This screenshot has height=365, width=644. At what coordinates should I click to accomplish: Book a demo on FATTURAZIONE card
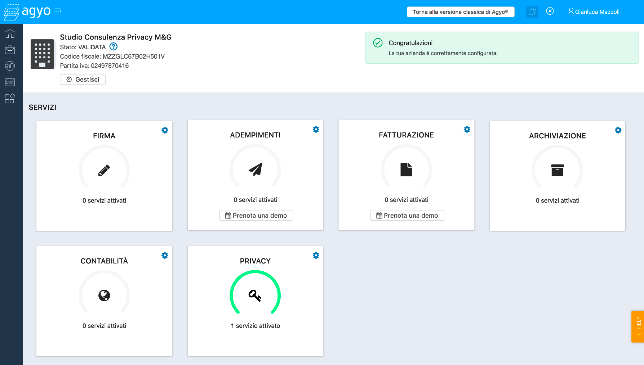[x=407, y=216]
